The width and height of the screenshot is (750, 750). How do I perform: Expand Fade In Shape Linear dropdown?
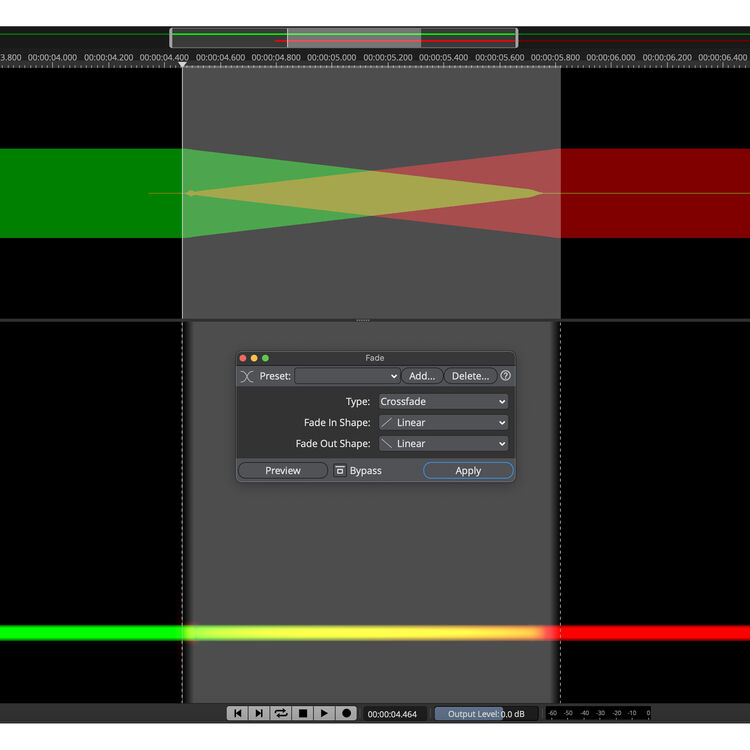tap(443, 422)
